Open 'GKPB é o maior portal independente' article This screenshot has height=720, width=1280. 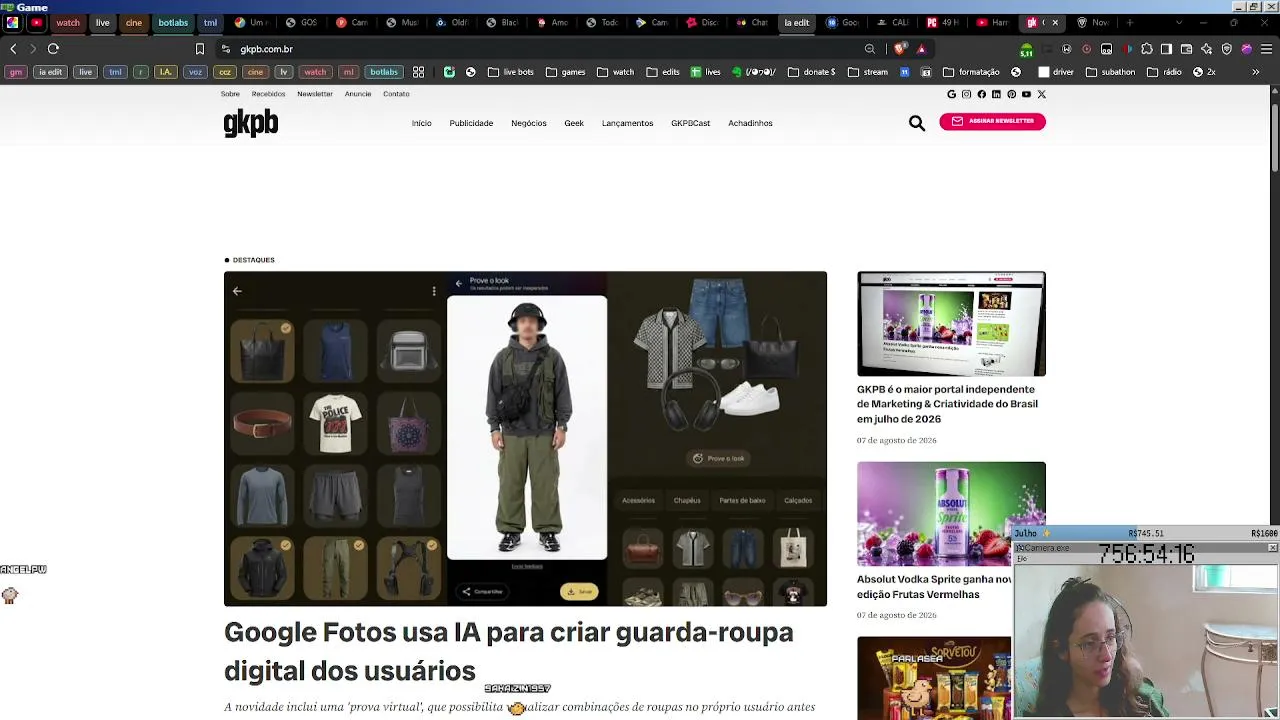coord(947,404)
